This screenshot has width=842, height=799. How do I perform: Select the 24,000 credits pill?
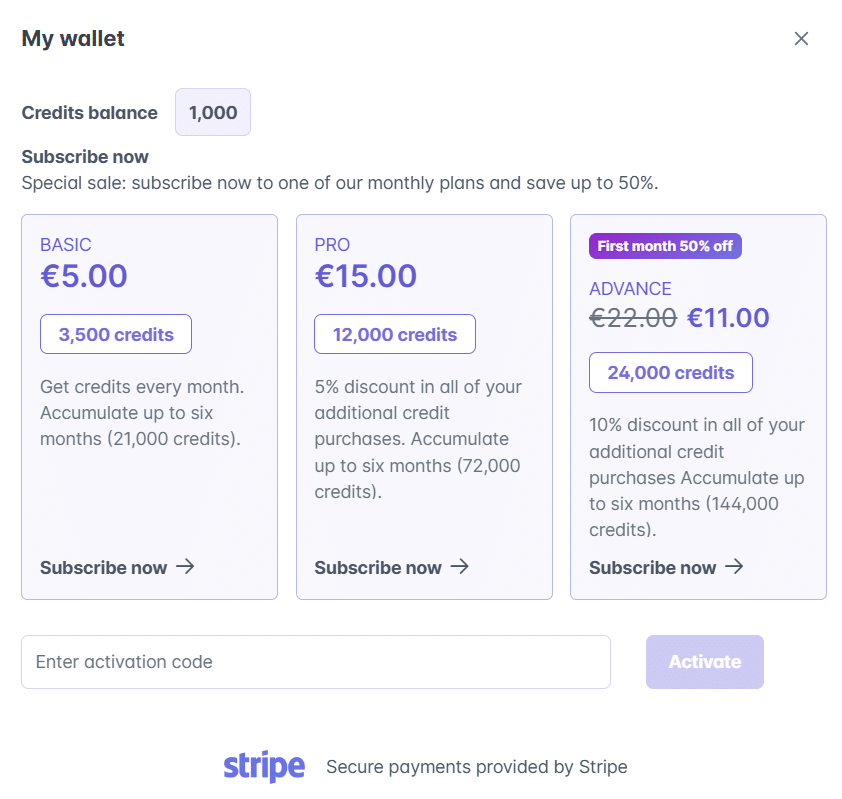(x=670, y=372)
